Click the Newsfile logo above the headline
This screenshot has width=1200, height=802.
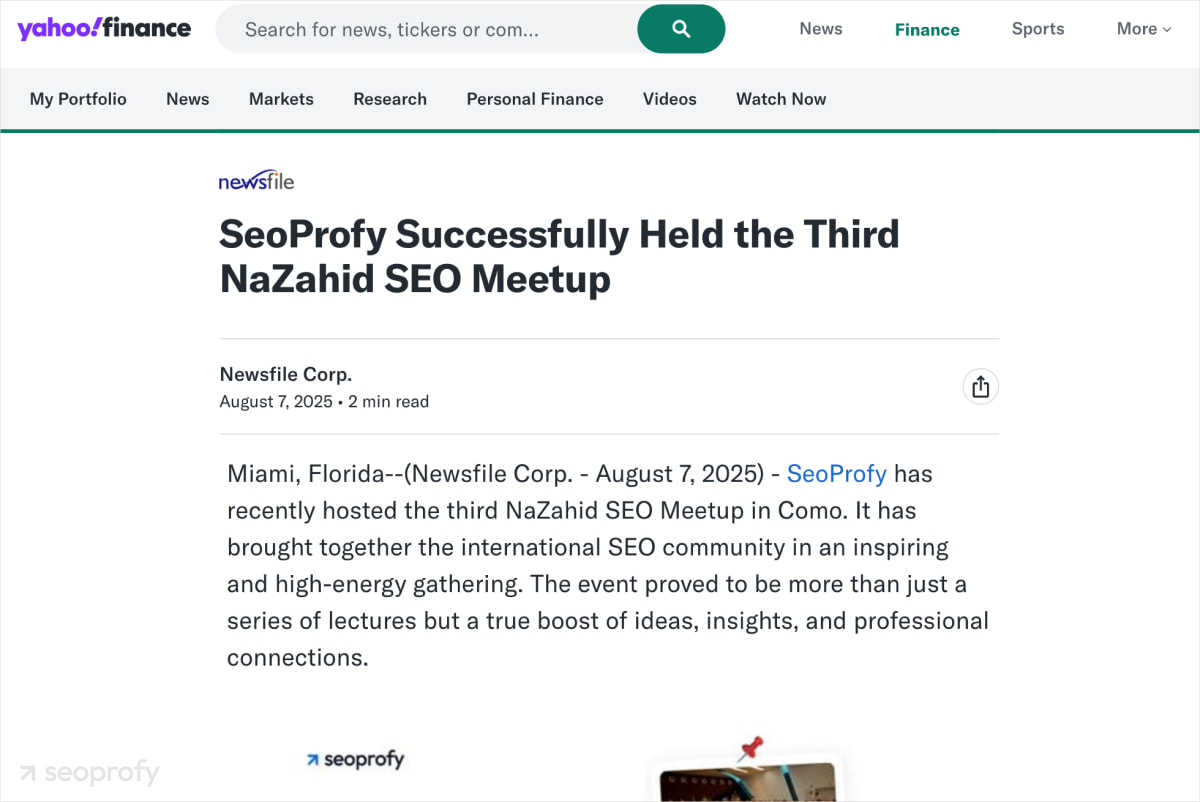coord(256,181)
